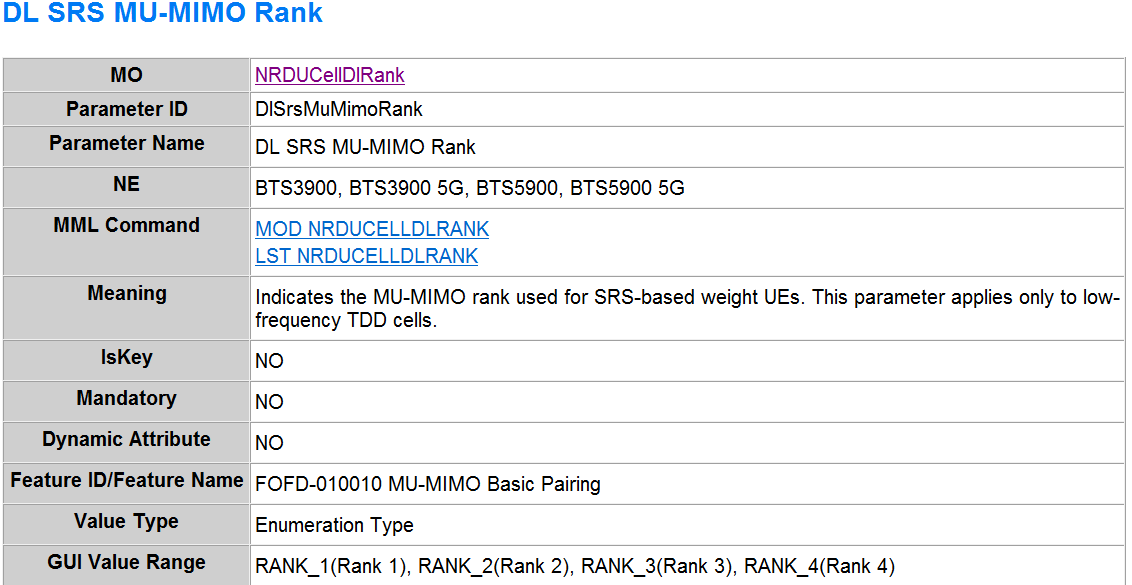Click the MML Command row header

coord(126,225)
